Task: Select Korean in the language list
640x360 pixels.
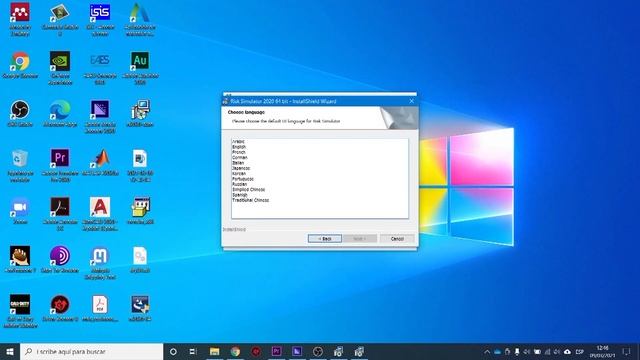Action: [x=239, y=173]
